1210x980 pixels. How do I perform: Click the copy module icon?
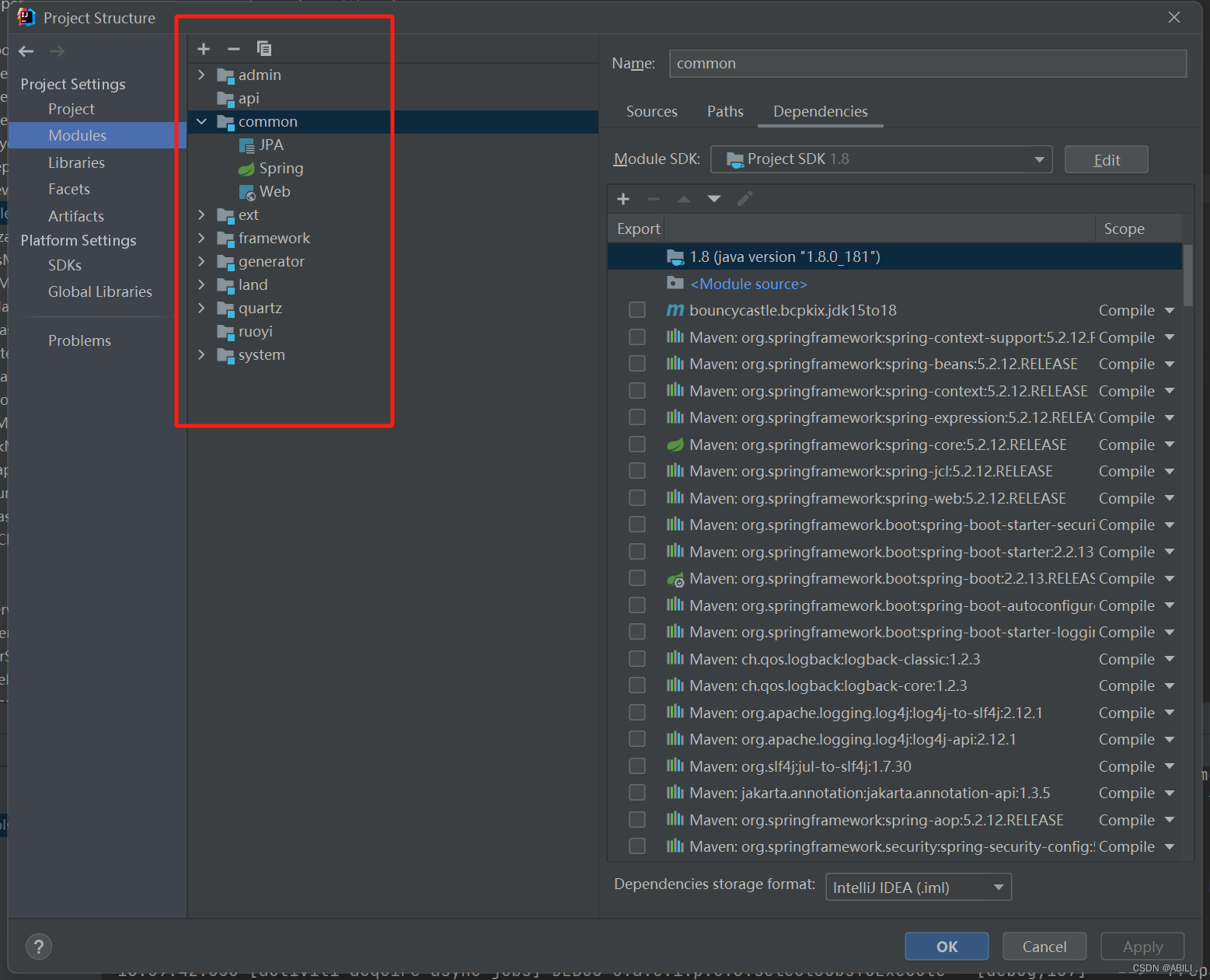(264, 49)
